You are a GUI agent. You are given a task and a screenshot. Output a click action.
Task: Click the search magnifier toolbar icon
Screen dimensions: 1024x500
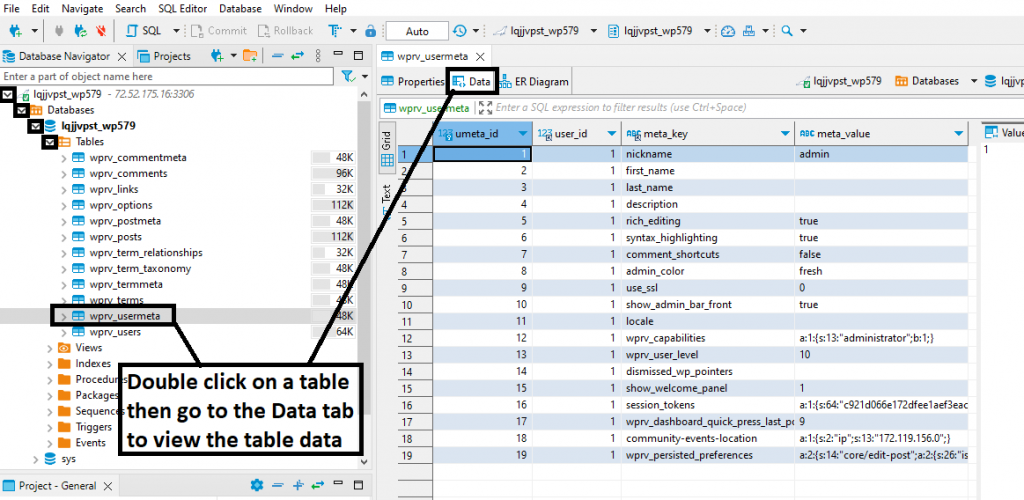pos(787,31)
